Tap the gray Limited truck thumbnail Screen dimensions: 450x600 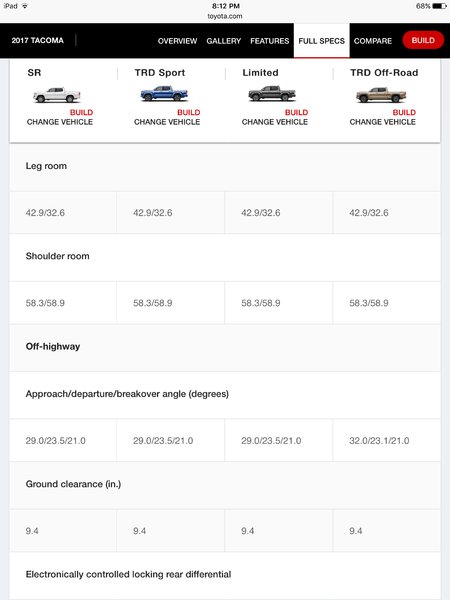(272, 93)
